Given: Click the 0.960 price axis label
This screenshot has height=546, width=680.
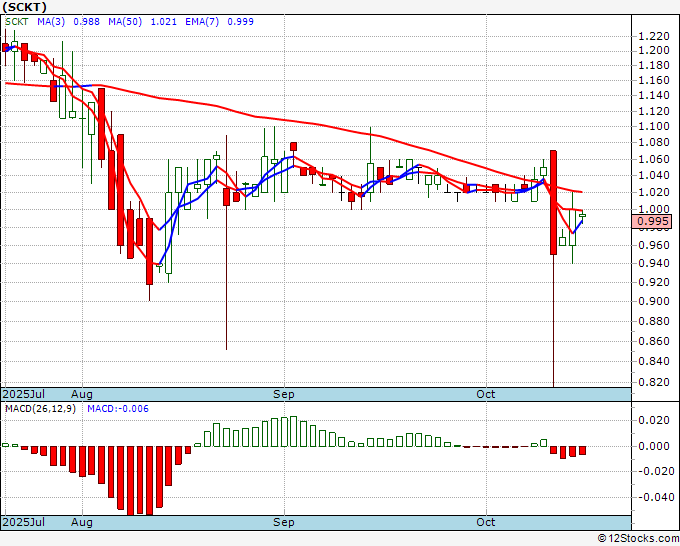Looking at the screenshot, I should point(654,245).
